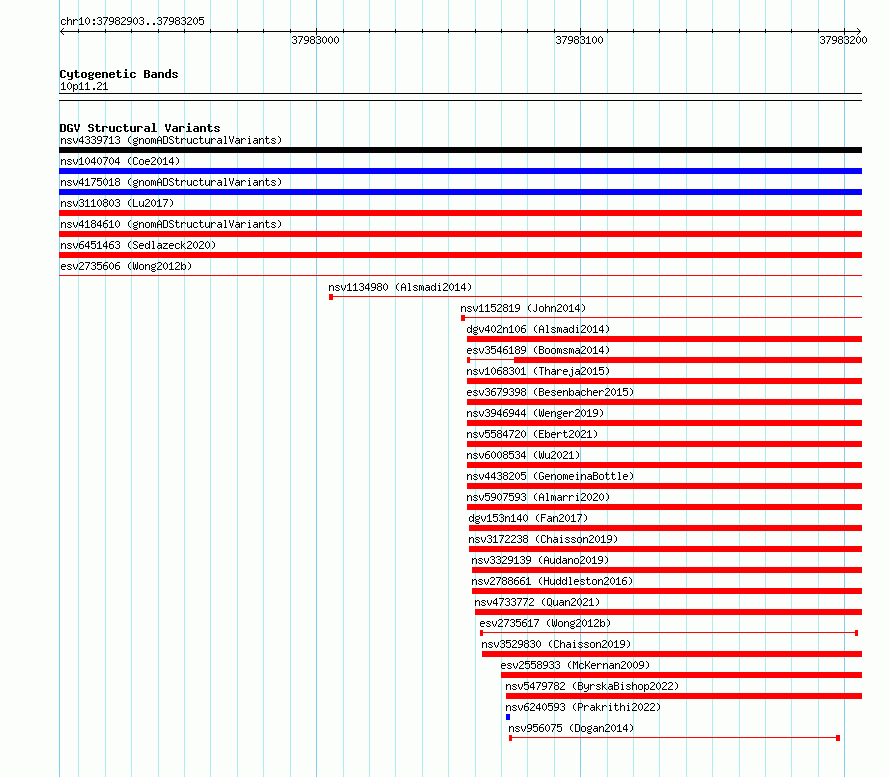Click dgv402n106 (Alsmadi2014) label
The width and height of the screenshot is (890, 777).
(538, 329)
